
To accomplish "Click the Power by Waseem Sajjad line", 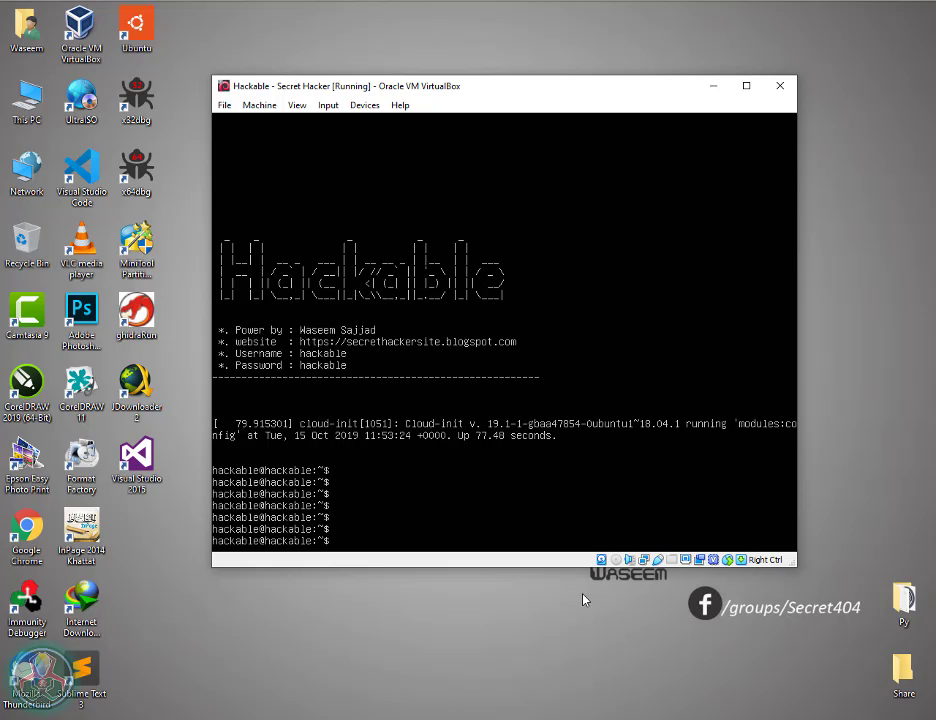I will [297, 330].
